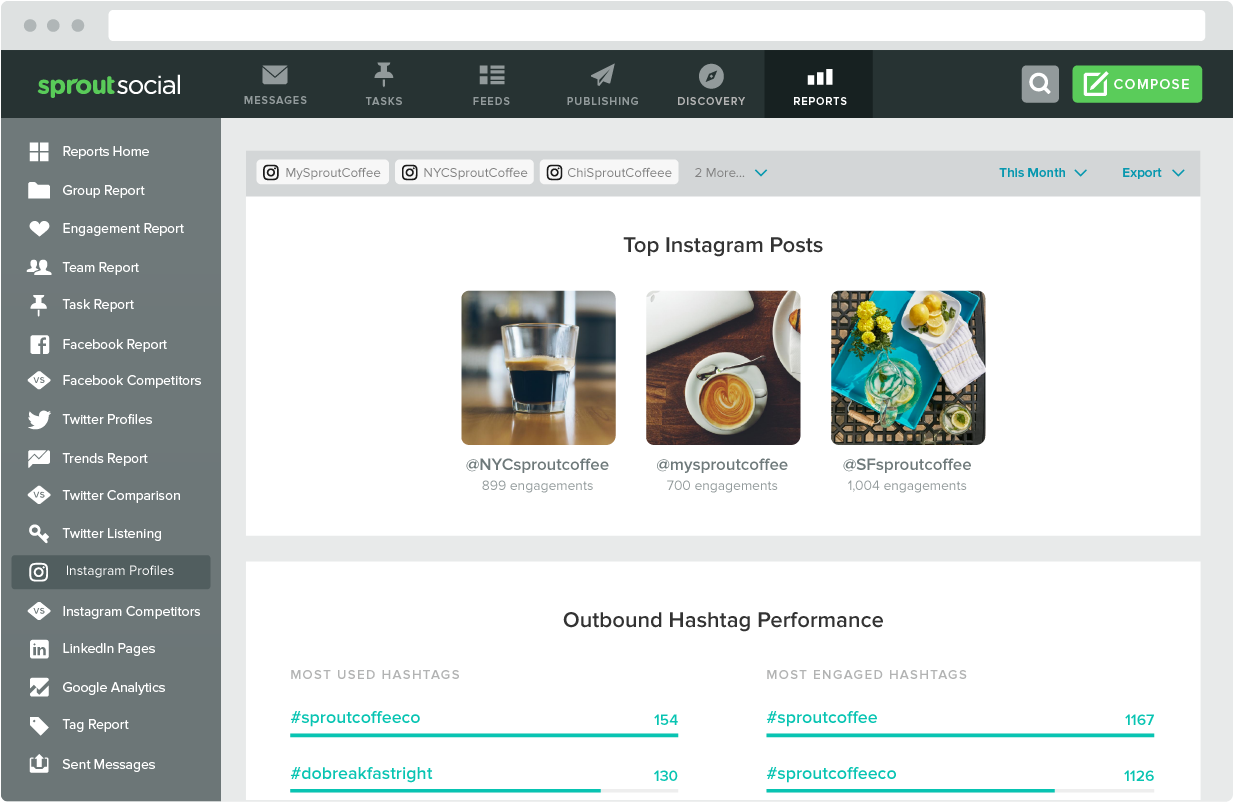Click the search magnifier button
This screenshot has height=802, width=1233.
click(x=1040, y=84)
